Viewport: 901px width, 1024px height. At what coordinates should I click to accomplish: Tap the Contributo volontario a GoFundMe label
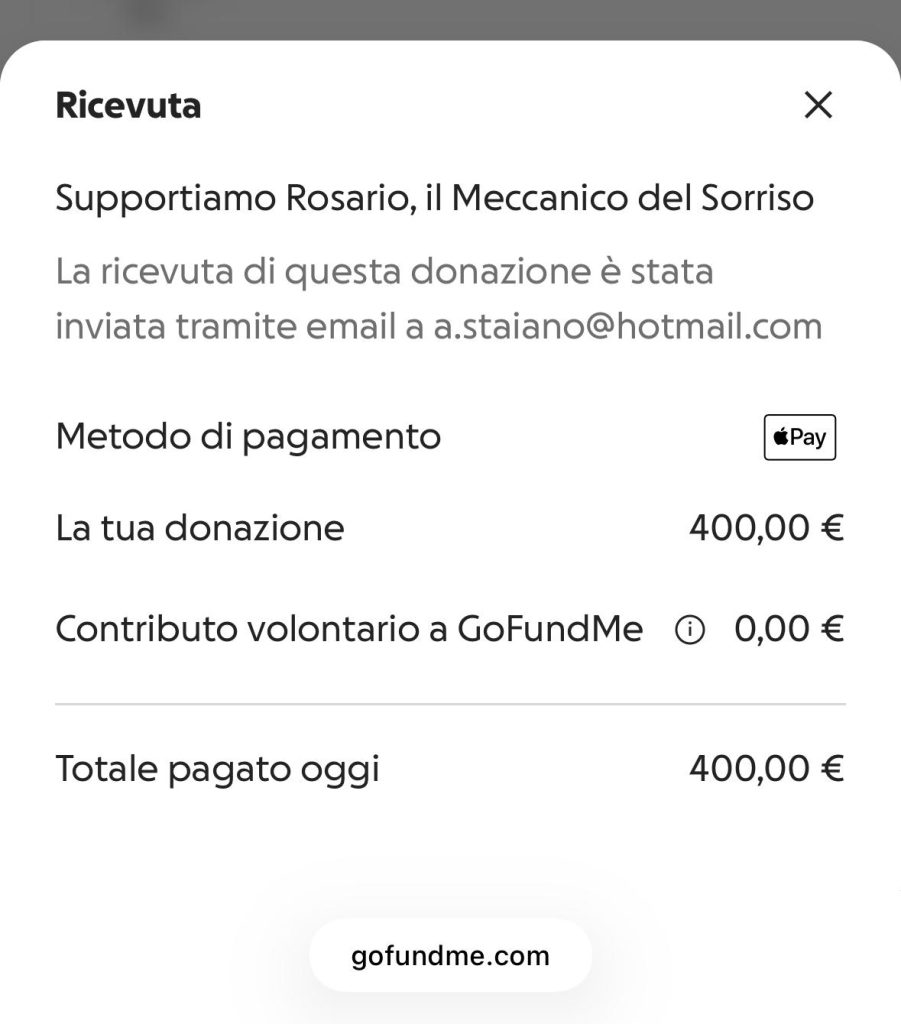349,629
